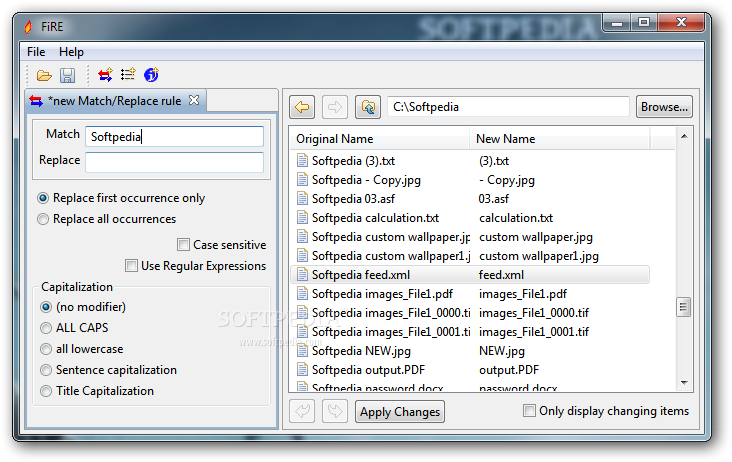Select the Softpedia - Copy.jpg row
732x462 pixels.
[x=470, y=180]
